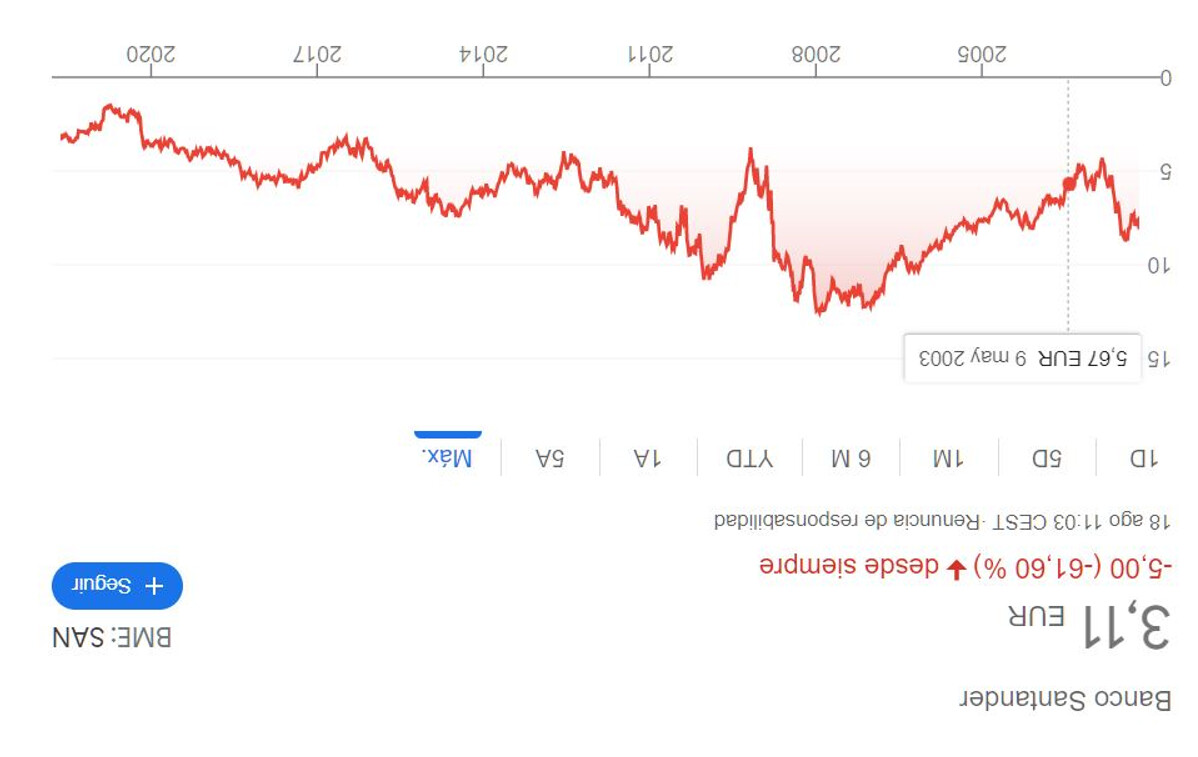Click the Banco Santander title
Viewport: 1198px width, 757px height.
point(1065,699)
